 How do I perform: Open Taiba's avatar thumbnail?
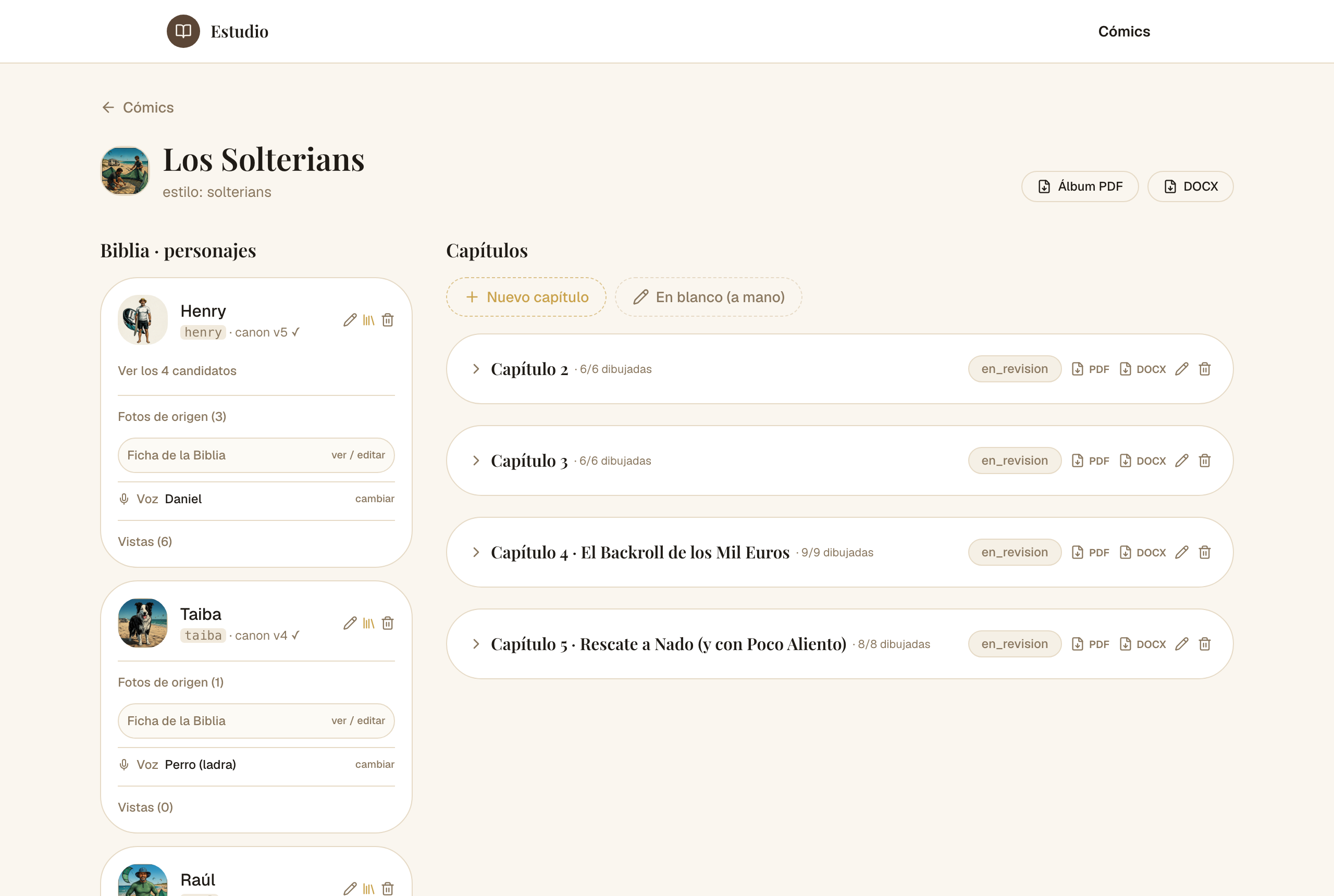click(x=143, y=623)
